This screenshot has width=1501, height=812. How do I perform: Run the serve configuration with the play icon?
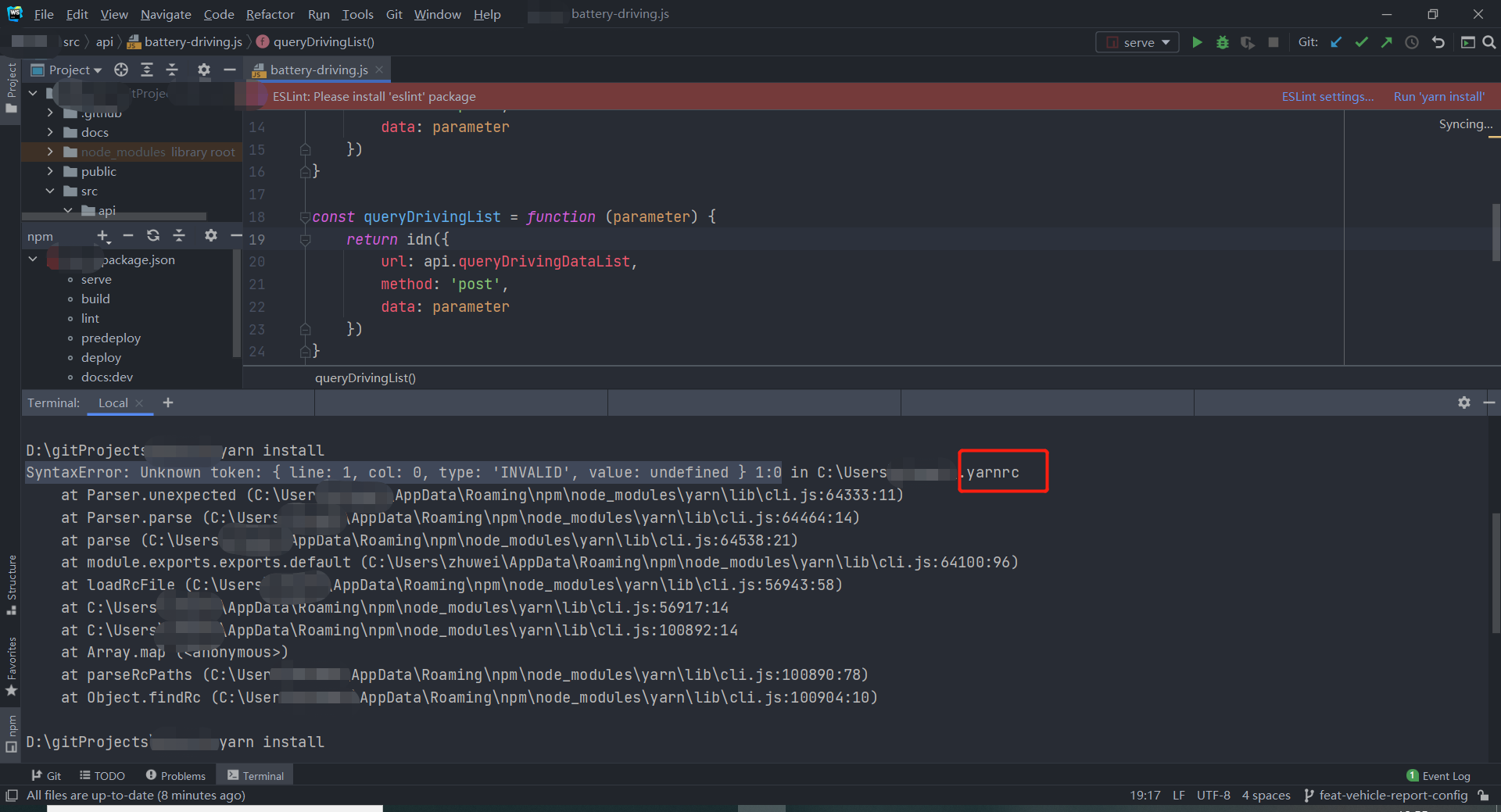(x=1198, y=42)
